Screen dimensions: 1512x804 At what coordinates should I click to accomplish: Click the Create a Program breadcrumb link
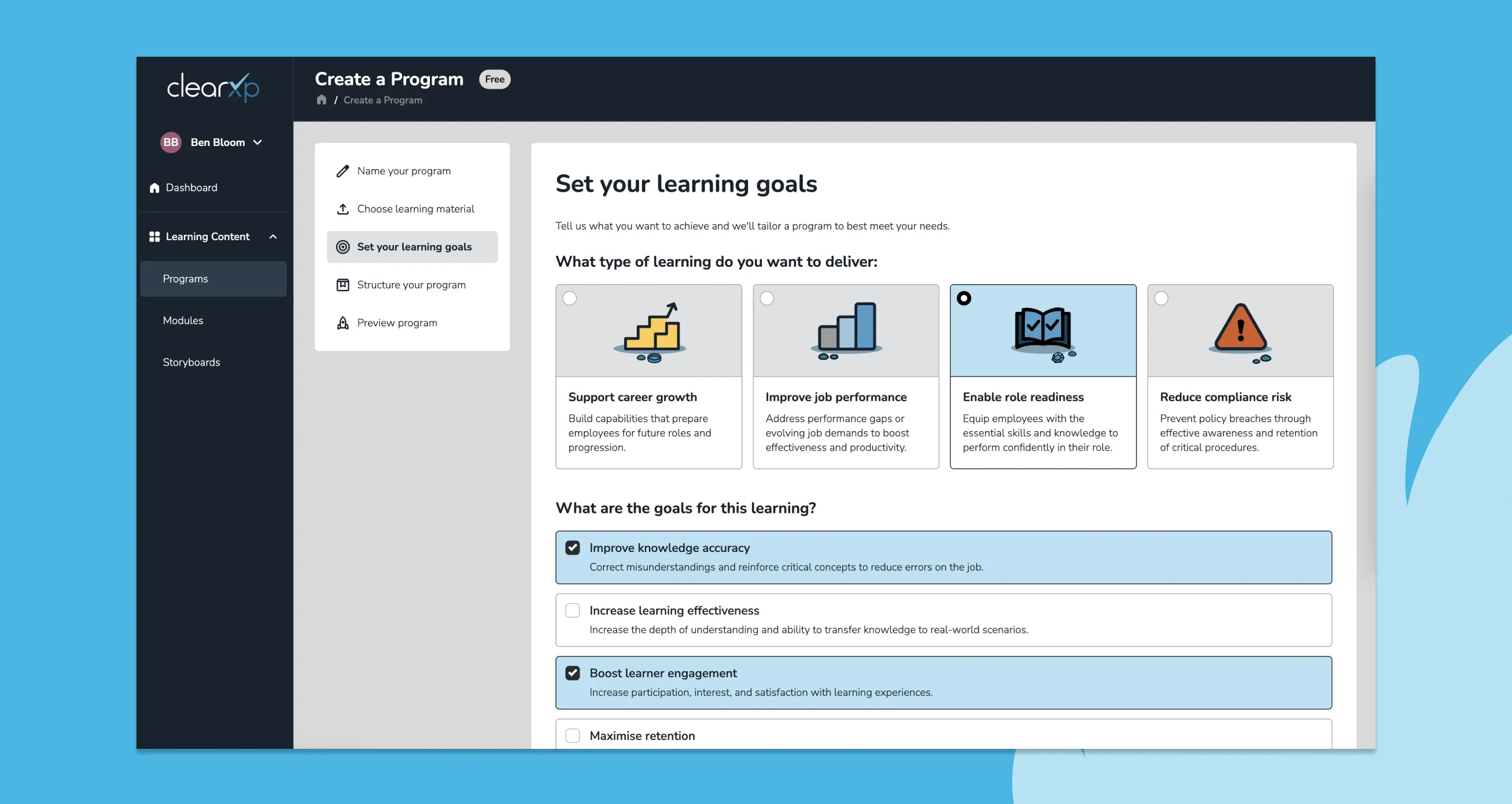pos(383,100)
